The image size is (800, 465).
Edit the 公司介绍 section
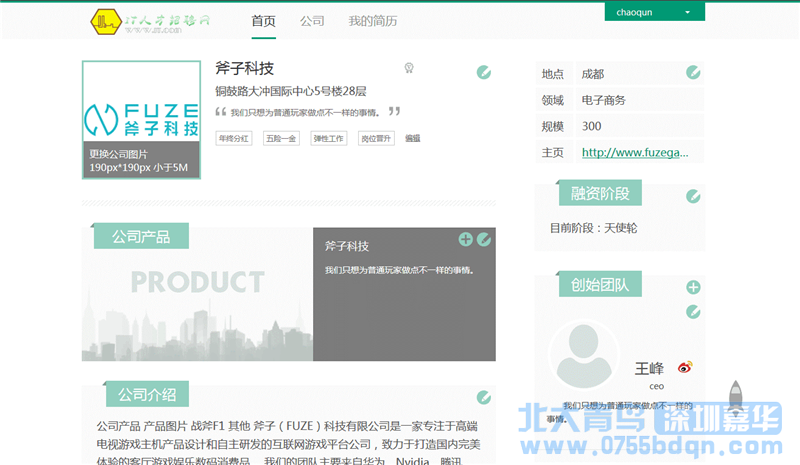pos(484,397)
